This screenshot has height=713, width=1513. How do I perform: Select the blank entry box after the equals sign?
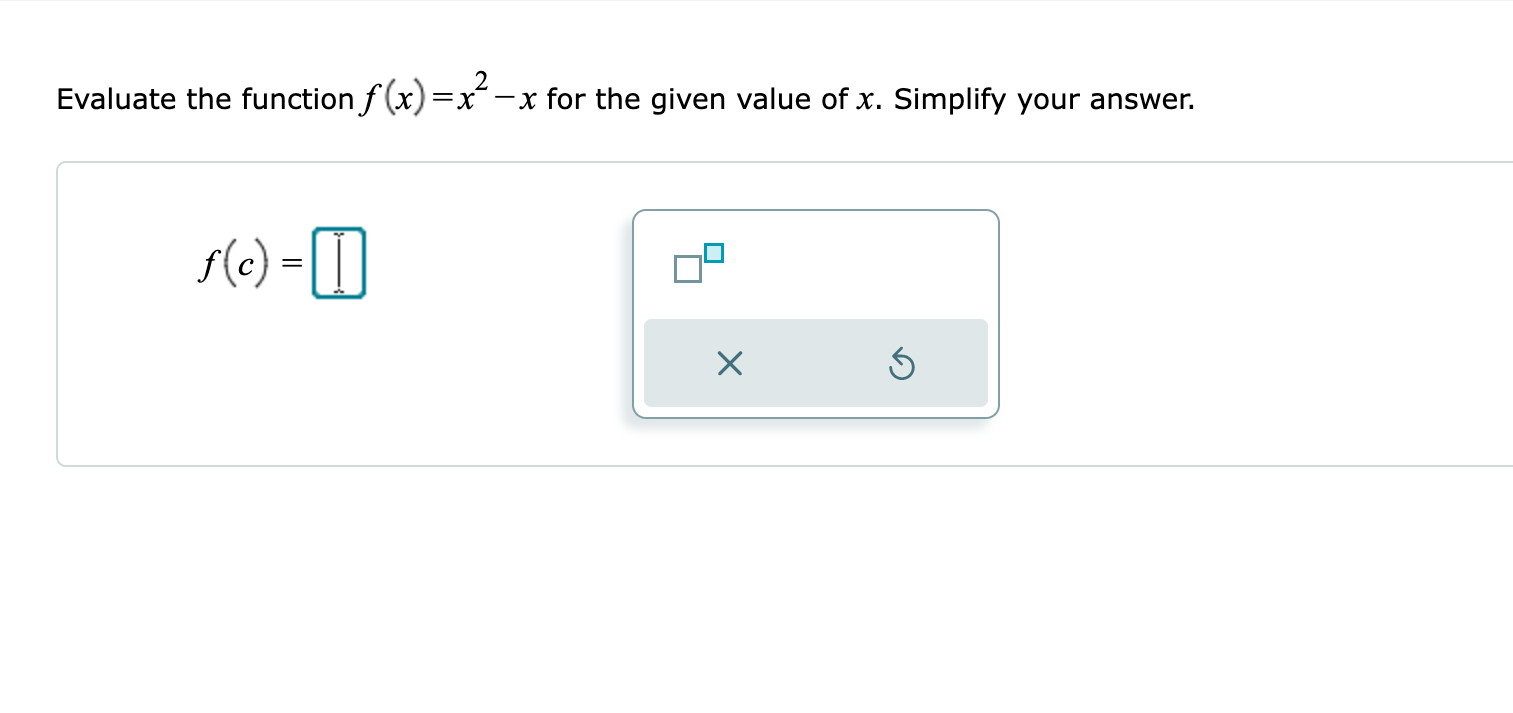tap(338, 262)
